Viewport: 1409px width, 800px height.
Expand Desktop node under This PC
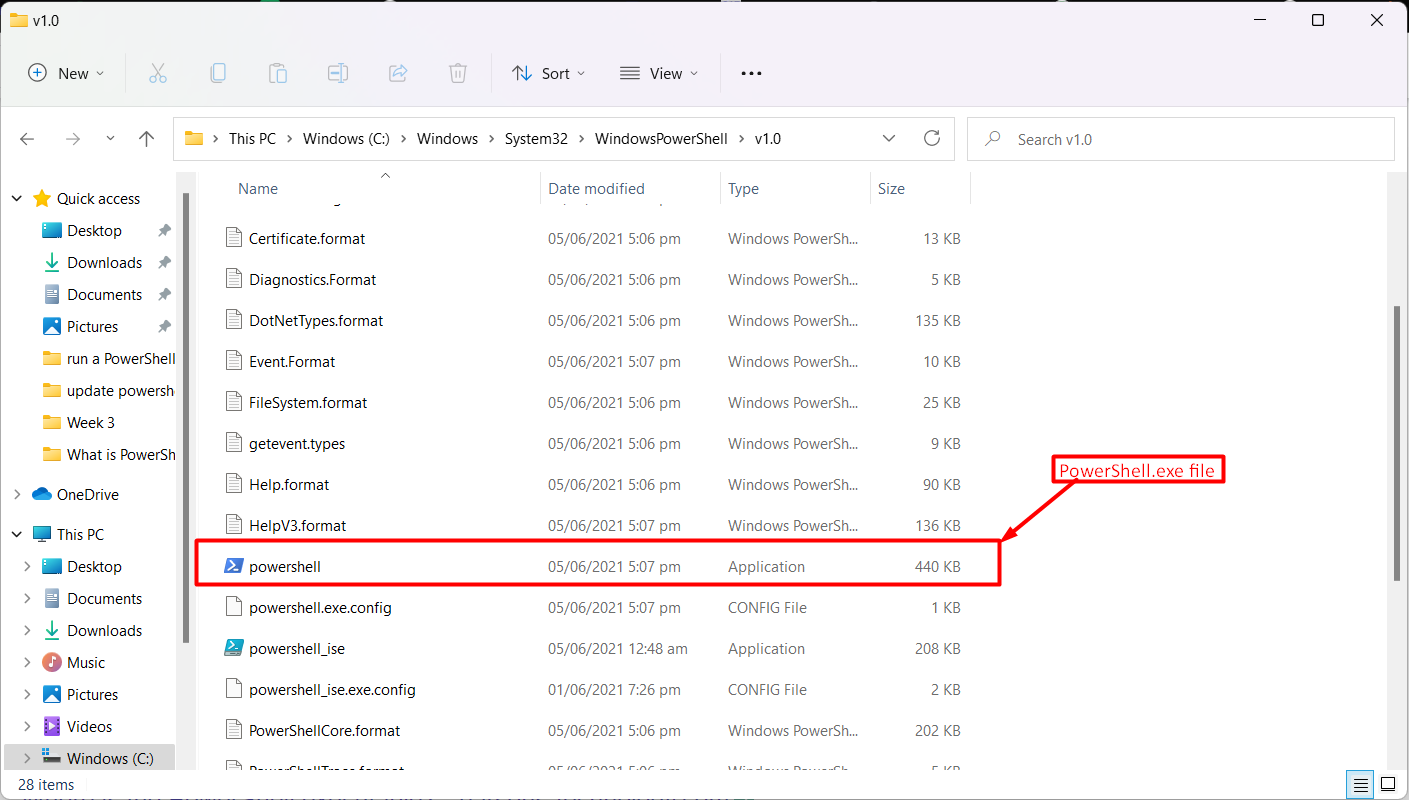pos(28,566)
